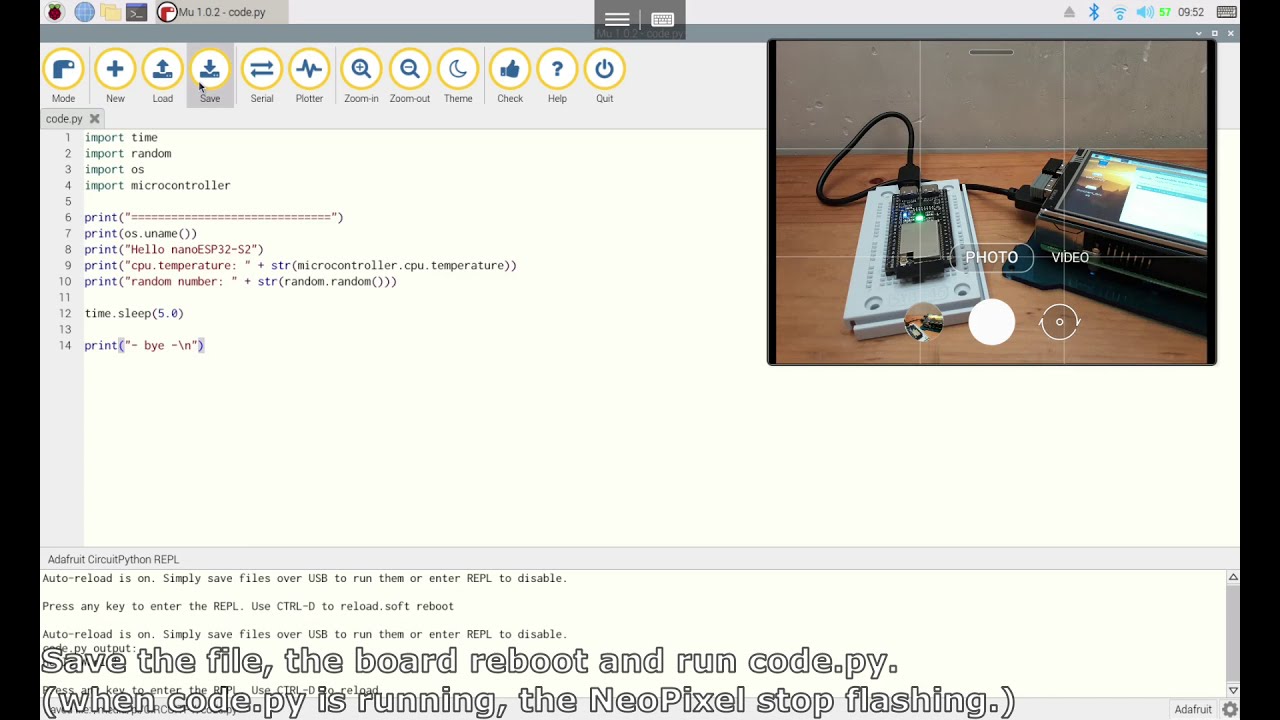The image size is (1280, 720).
Task: Open the terminal from the taskbar
Action: click(137, 12)
